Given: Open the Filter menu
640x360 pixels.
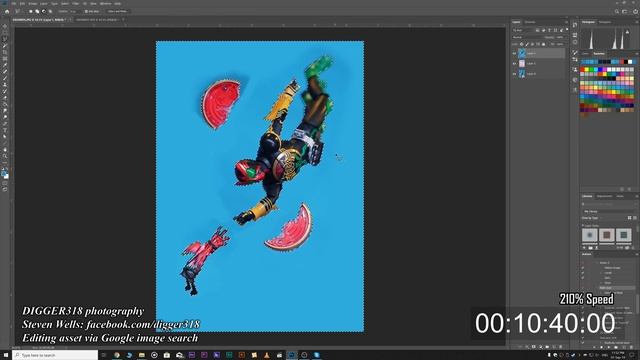Looking at the screenshot, I should [76, 3].
